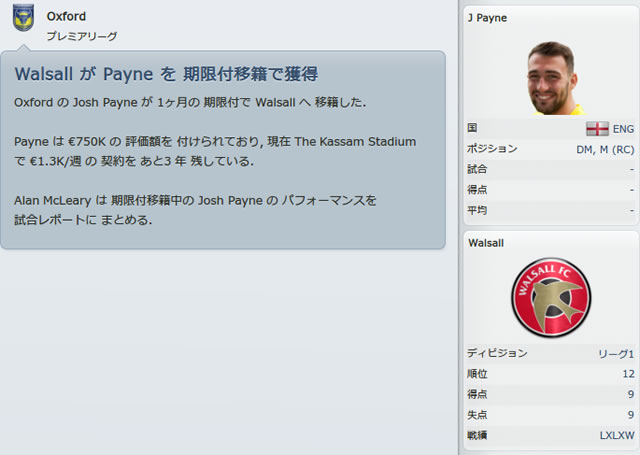Screen dimensions: 640x455
Task: Open the Walsall panel title
Action: (486, 243)
